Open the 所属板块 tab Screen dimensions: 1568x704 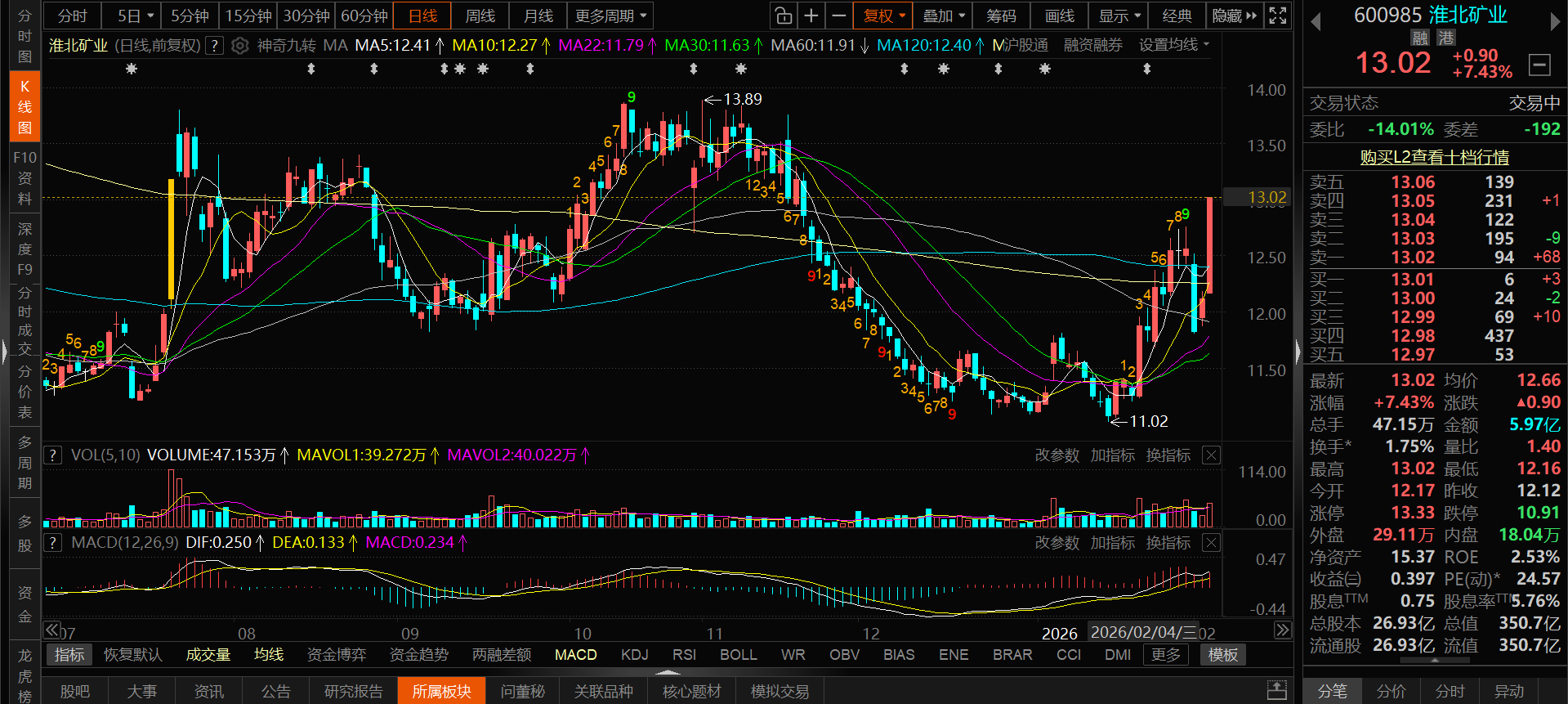pyautogui.click(x=441, y=691)
